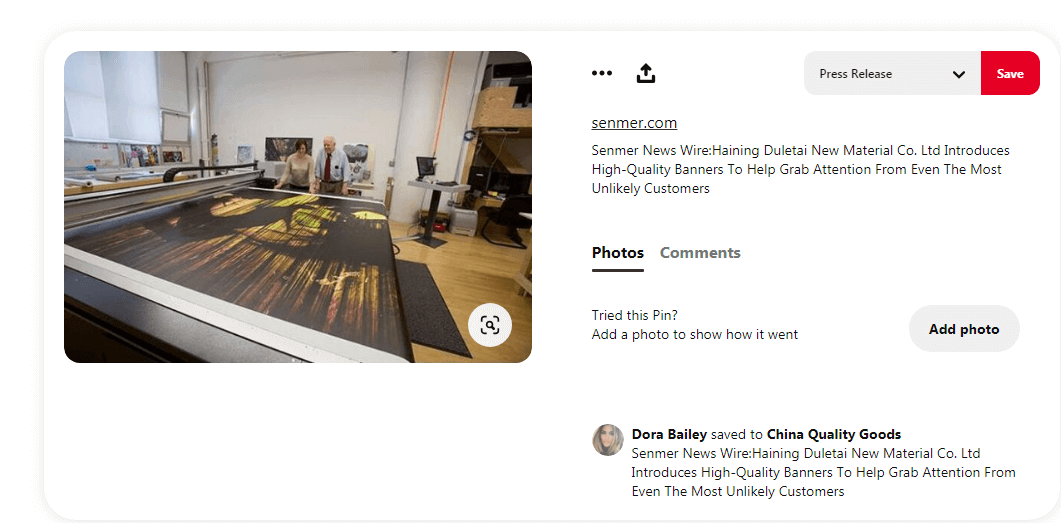The width and height of the screenshot is (1061, 523).
Task: Open the three-dot more options menu
Action: (602, 73)
